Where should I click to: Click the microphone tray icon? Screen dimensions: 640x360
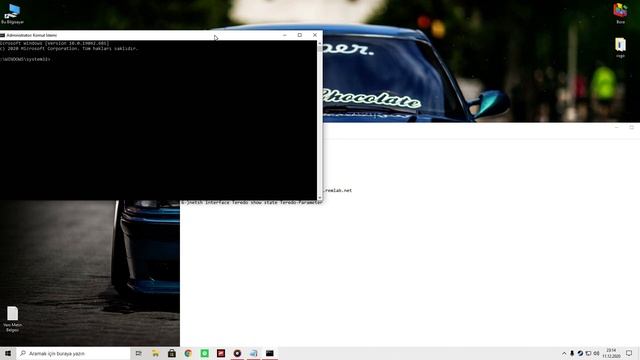click(x=572, y=353)
